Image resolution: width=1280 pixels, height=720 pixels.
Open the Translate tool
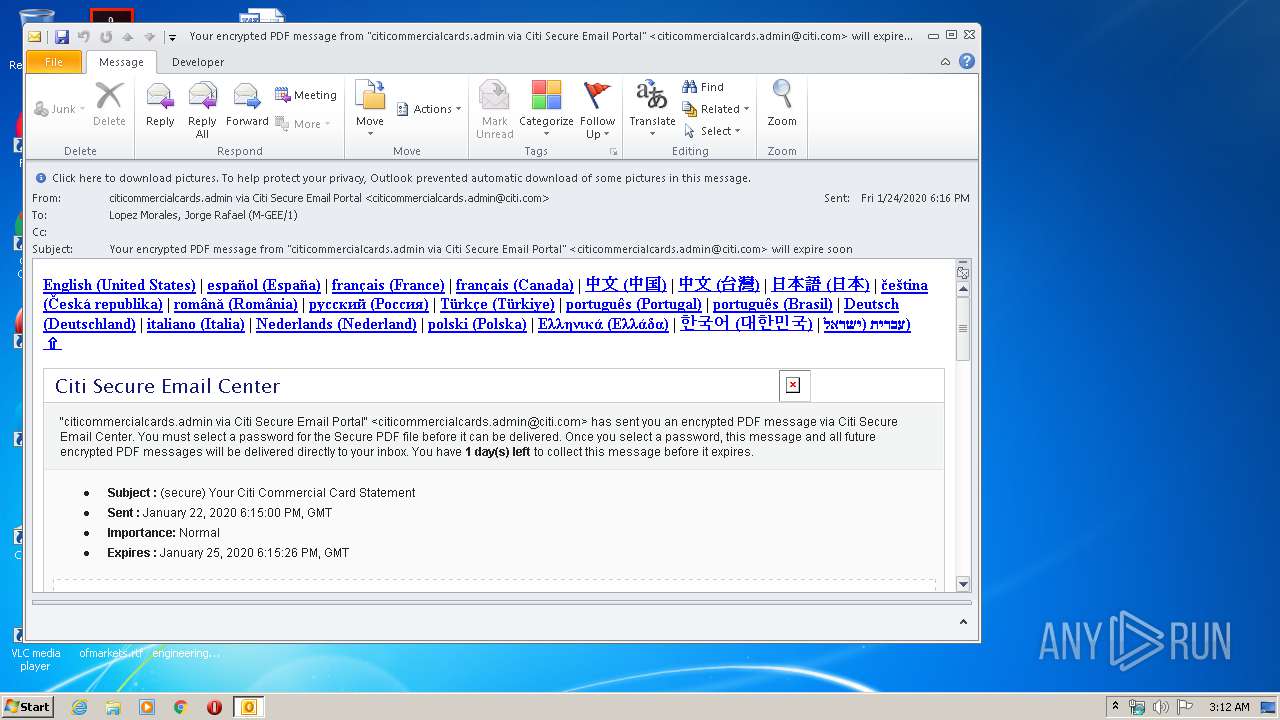[652, 108]
